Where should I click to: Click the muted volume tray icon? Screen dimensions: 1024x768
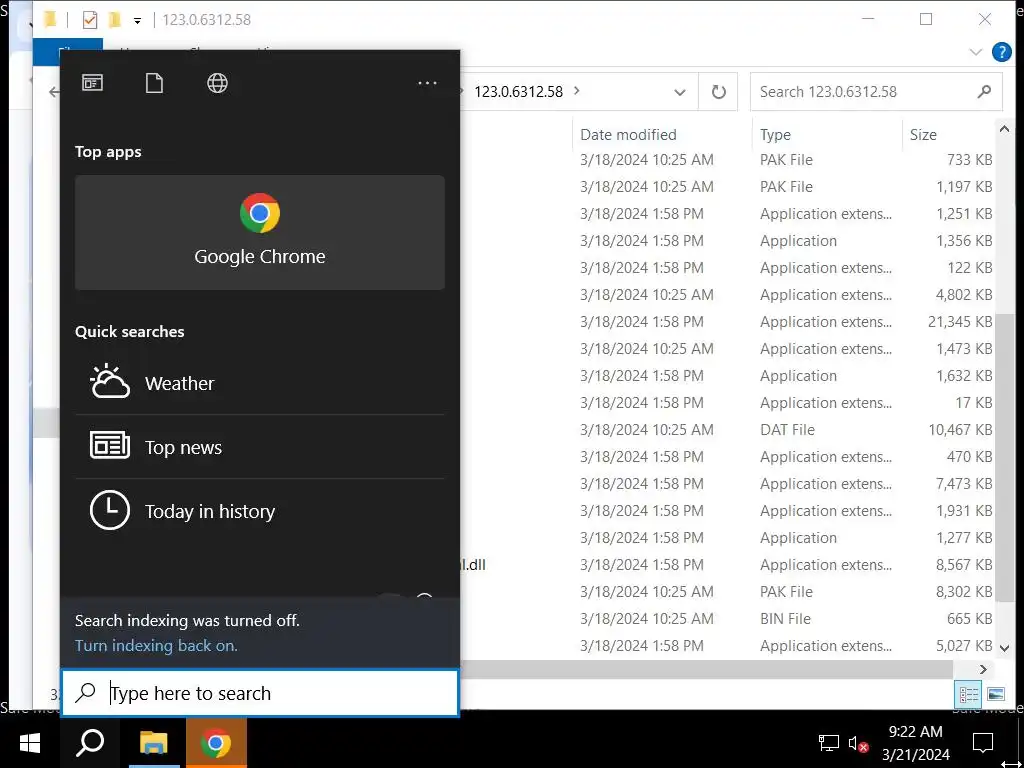(857, 743)
